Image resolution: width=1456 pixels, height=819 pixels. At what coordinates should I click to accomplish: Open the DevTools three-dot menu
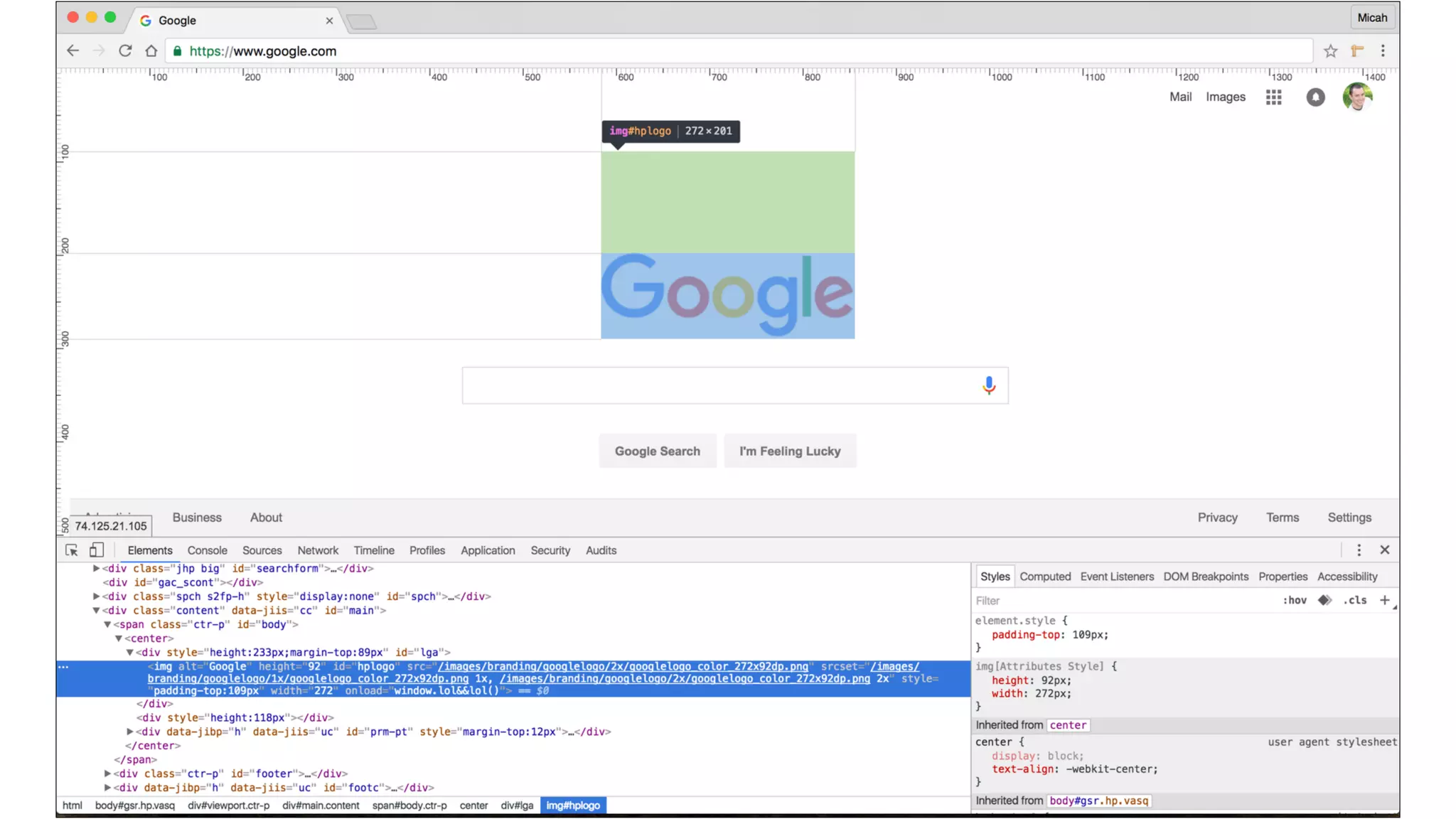tap(1359, 550)
